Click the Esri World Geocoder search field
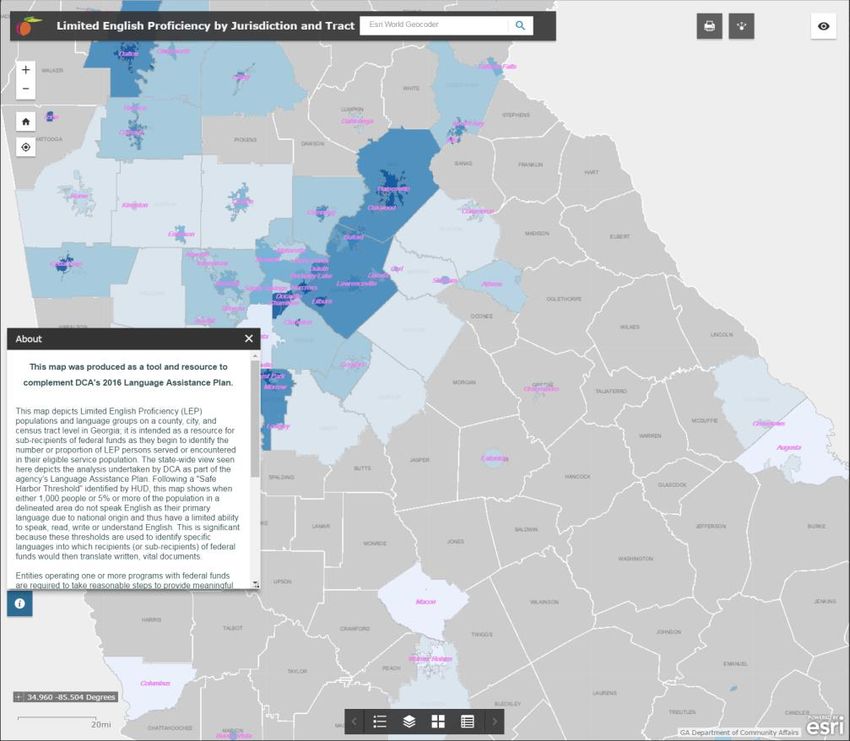 [432, 25]
